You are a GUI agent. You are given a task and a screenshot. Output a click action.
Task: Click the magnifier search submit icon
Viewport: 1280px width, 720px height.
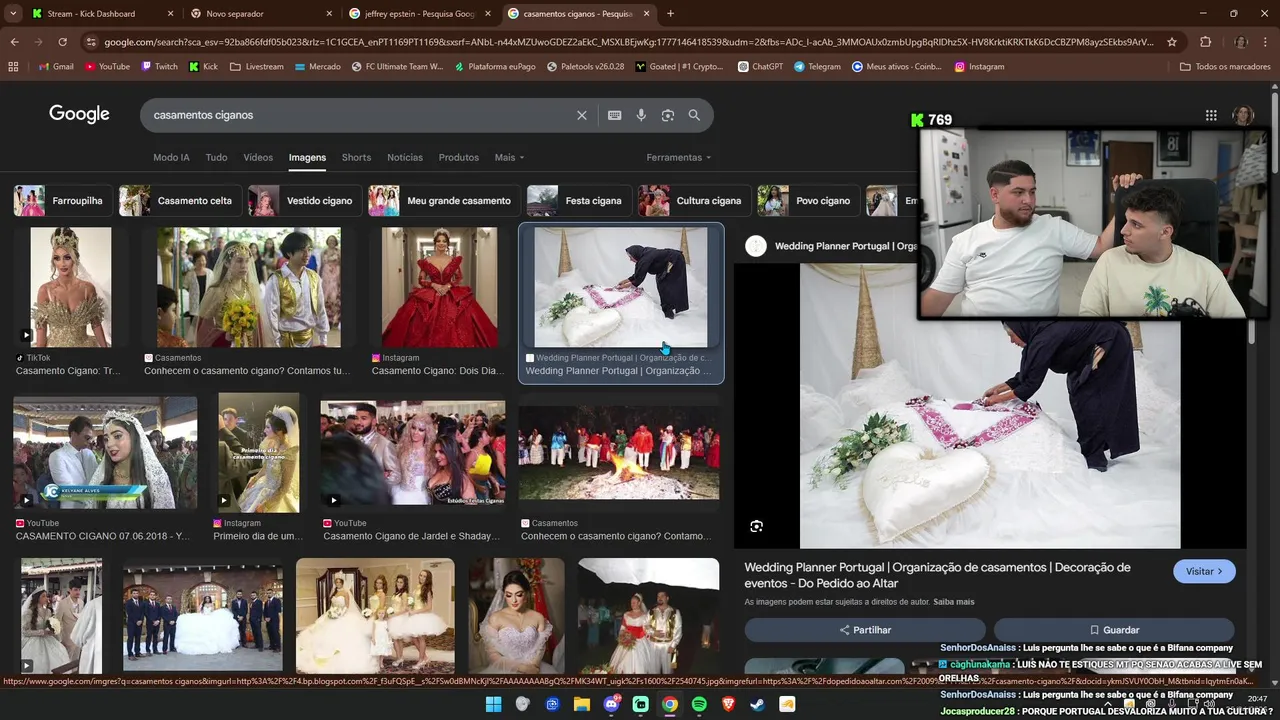(694, 115)
